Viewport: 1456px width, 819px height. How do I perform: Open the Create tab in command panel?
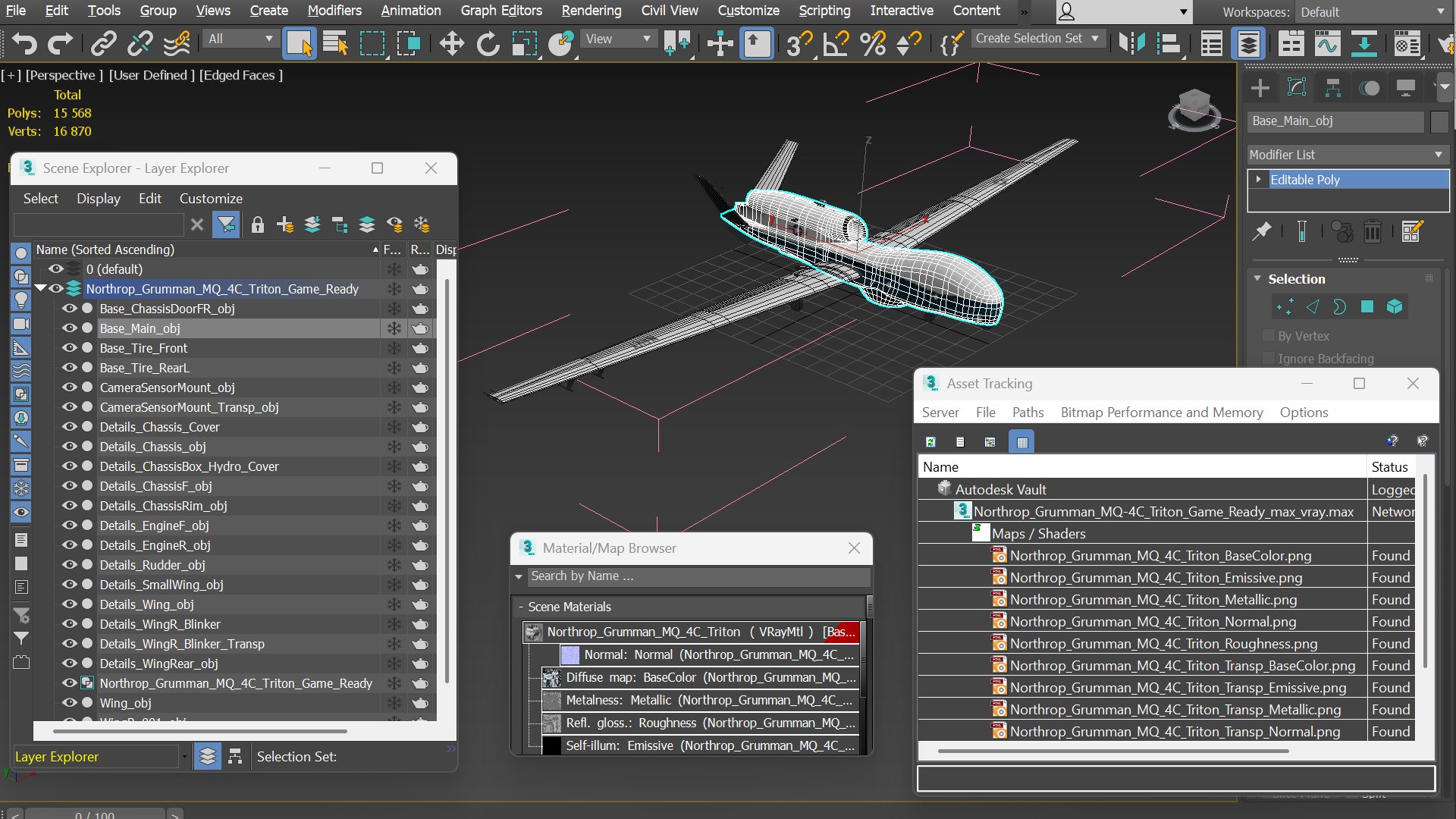(x=1260, y=88)
